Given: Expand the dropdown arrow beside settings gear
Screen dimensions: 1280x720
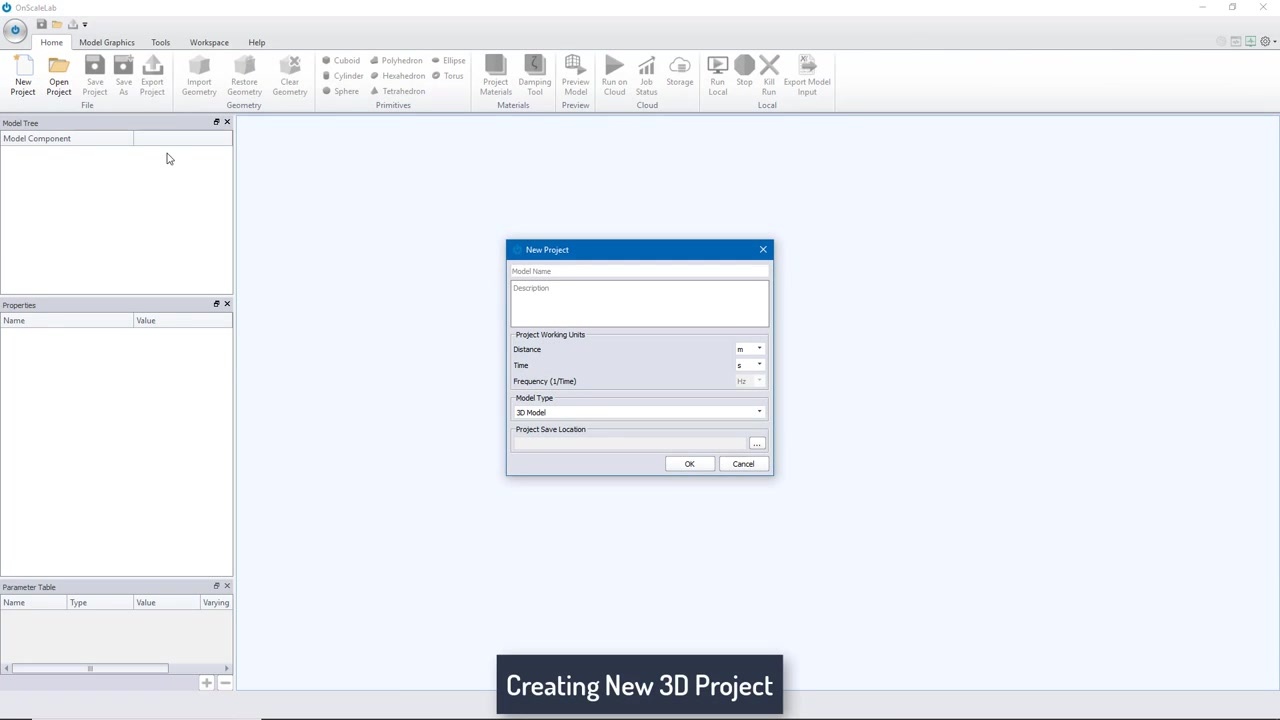Looking at the screenshot, I should click(1275, 42).
